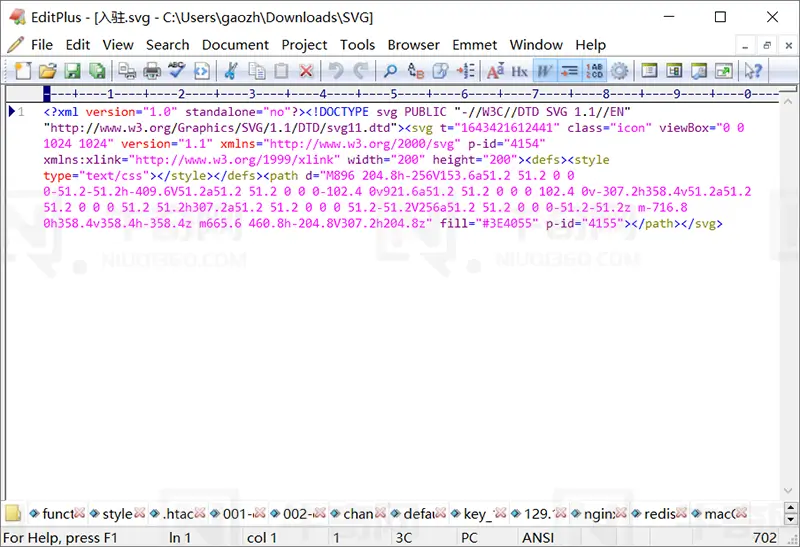The image size is (800, 547).
Task: Open the View menu
Action: tap(118, 45)
